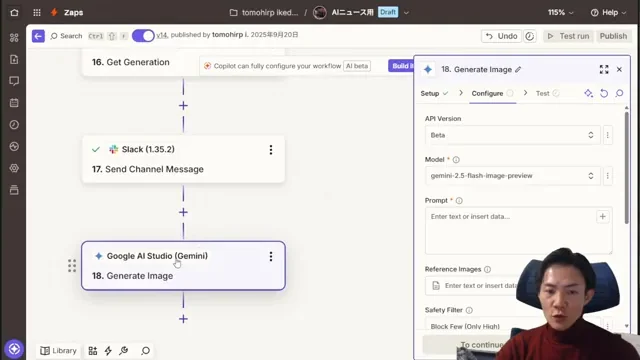Start a Test run
Screen dimensions: 640x360
pyautogui.click(x=568, y=36)
